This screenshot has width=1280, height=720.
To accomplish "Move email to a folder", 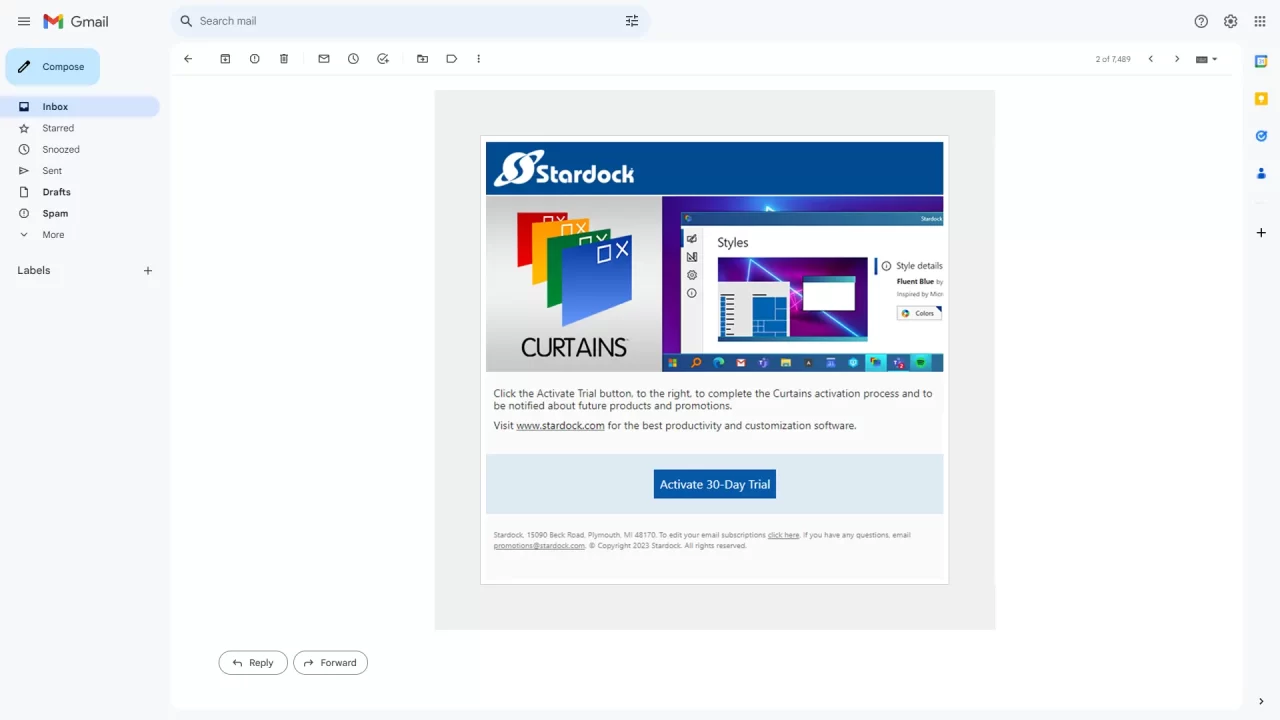I will click(x=423, y=59).
